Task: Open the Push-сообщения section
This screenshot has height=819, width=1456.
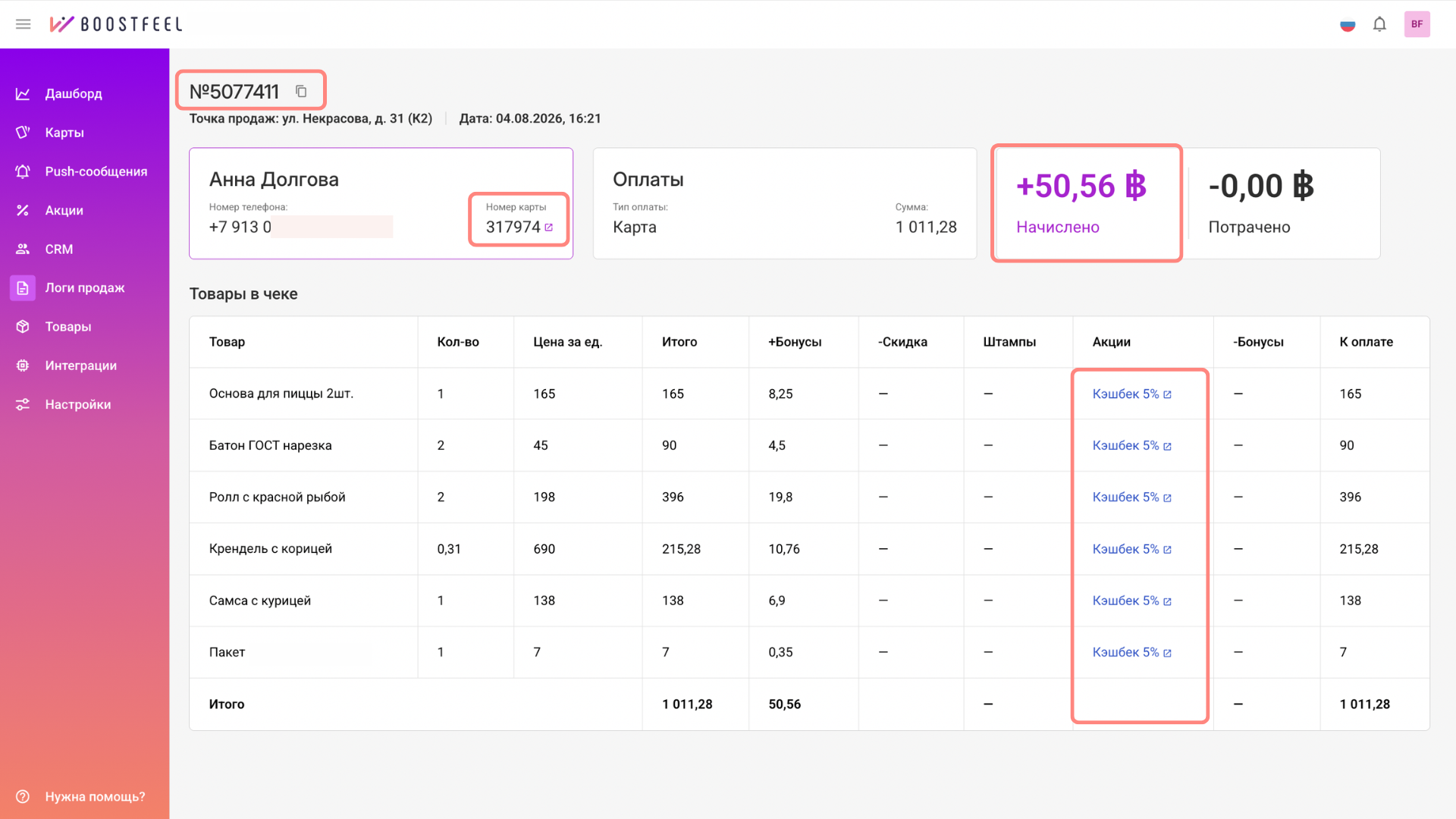Action: pyautogui.click(x=96, y=171)
